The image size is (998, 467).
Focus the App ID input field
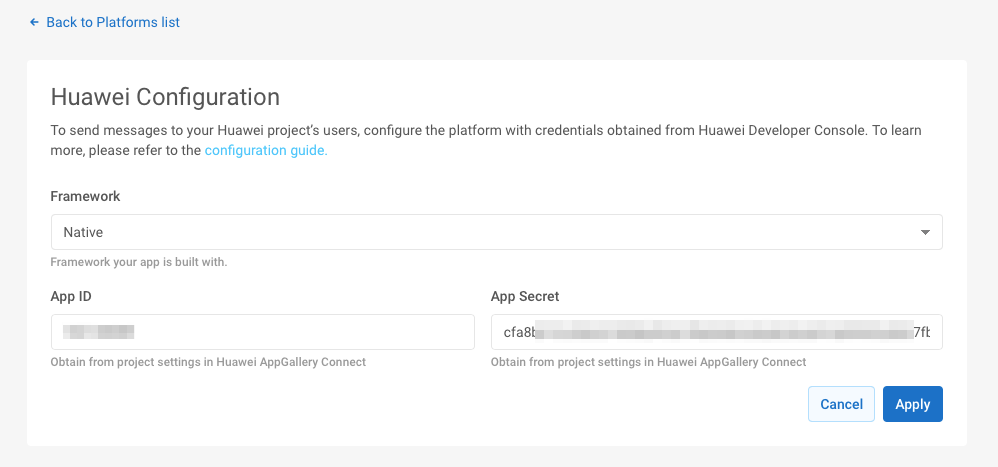262,332
